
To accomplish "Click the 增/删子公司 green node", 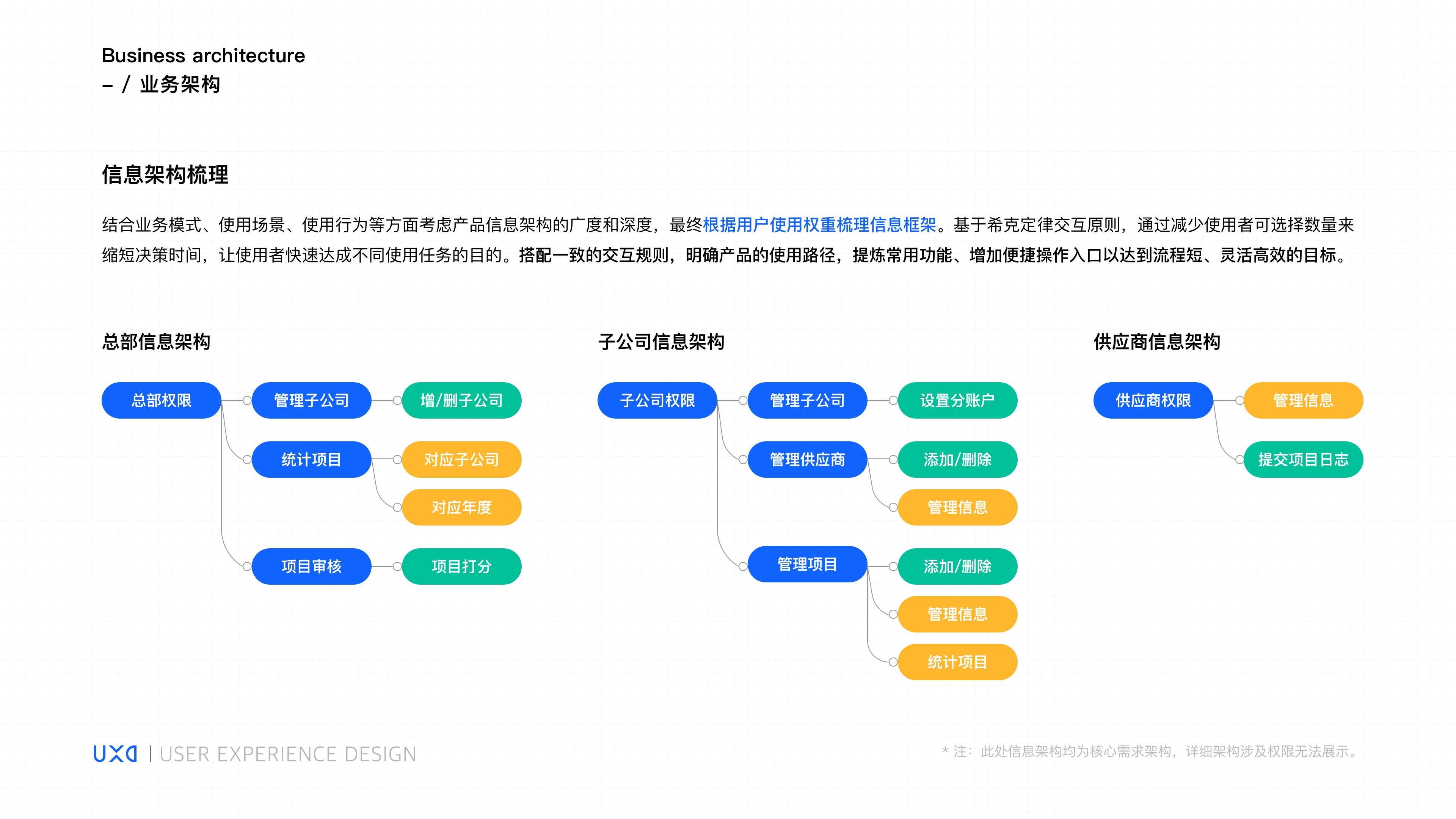I will coord(461,400).
